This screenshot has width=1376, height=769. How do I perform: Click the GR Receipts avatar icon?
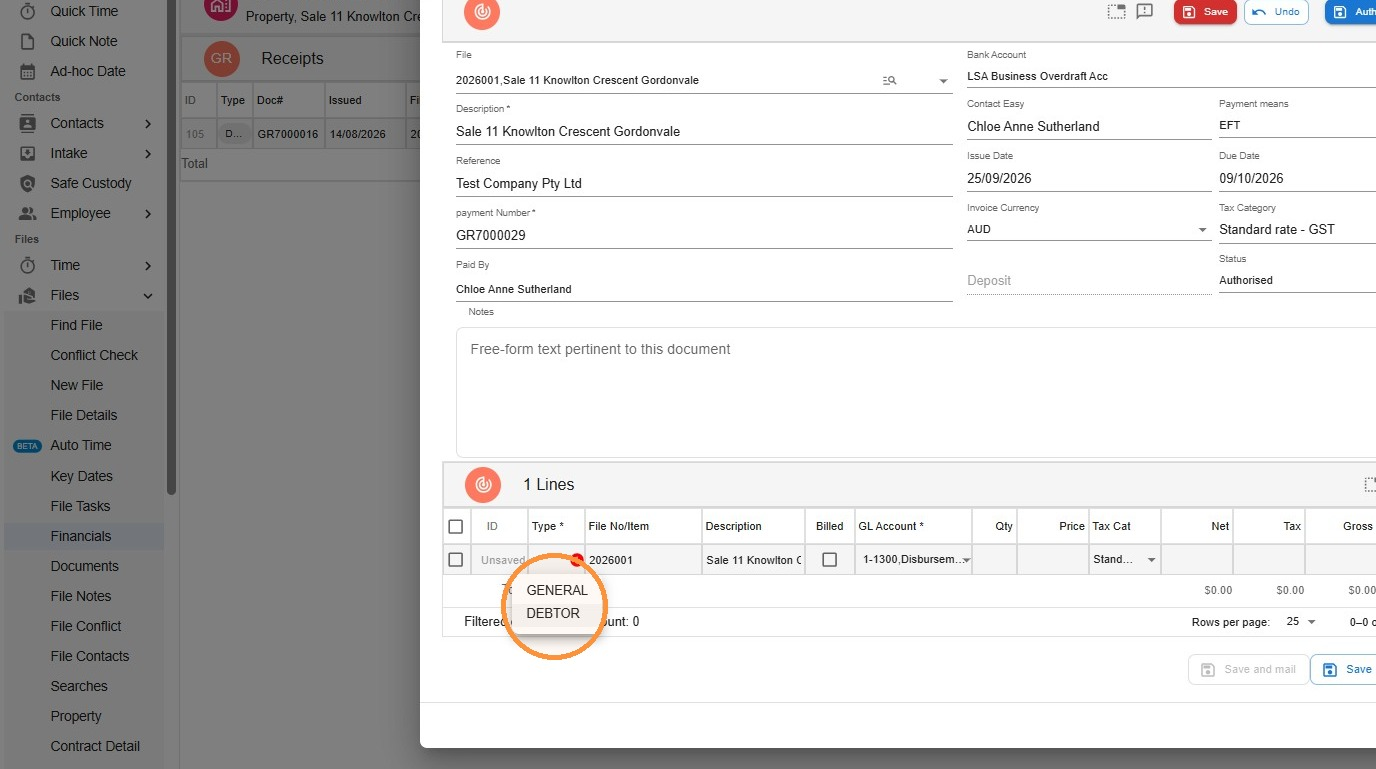pos(222,58)
